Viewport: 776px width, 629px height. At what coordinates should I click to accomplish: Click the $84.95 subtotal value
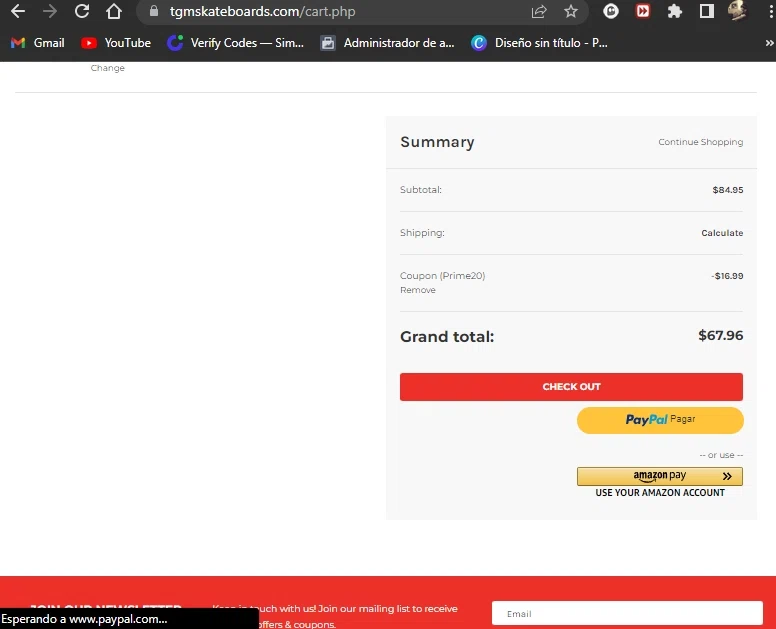(728, 190)
